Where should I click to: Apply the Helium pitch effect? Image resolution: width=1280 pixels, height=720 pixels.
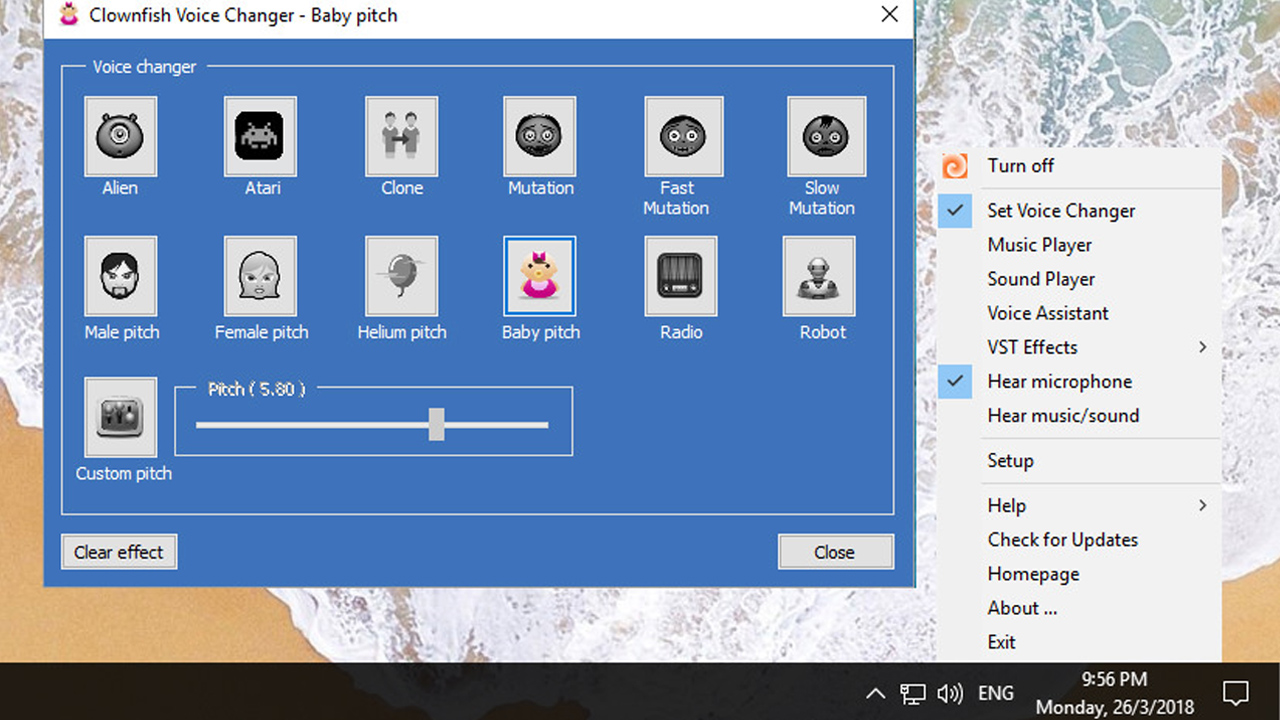pos(401,276)
